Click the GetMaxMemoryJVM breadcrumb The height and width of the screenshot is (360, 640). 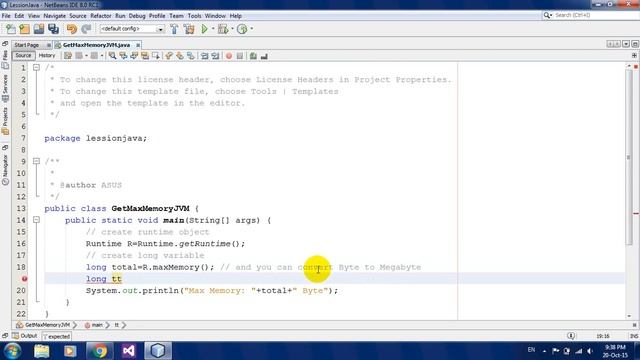click(x=43, y=325)
